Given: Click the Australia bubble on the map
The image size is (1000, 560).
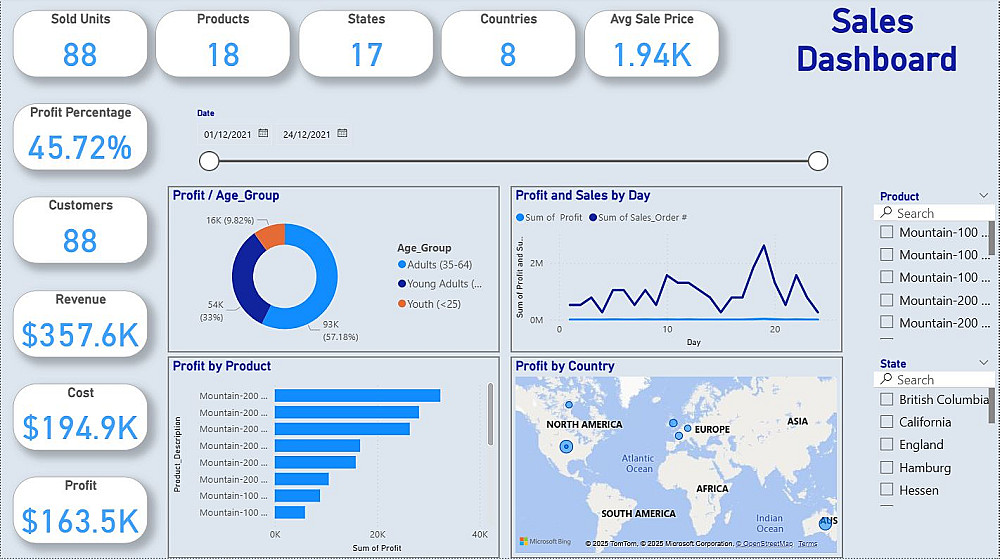Looking at the screenshot, I should click(x=826, y=524).
